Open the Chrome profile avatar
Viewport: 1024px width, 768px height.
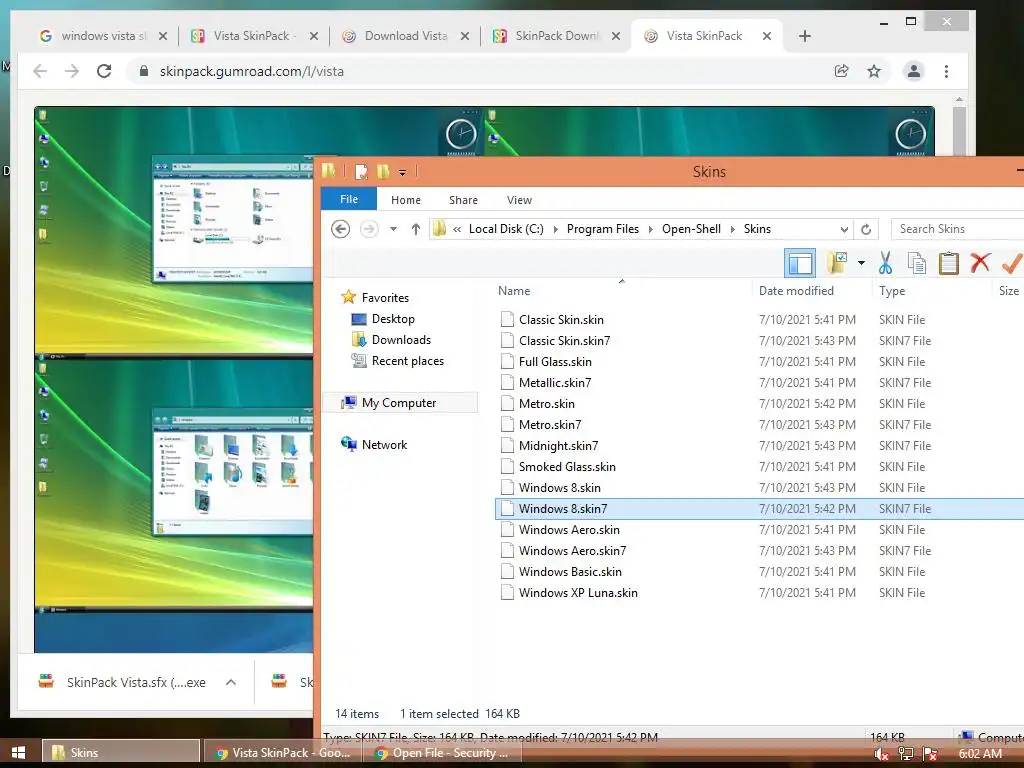914,71
